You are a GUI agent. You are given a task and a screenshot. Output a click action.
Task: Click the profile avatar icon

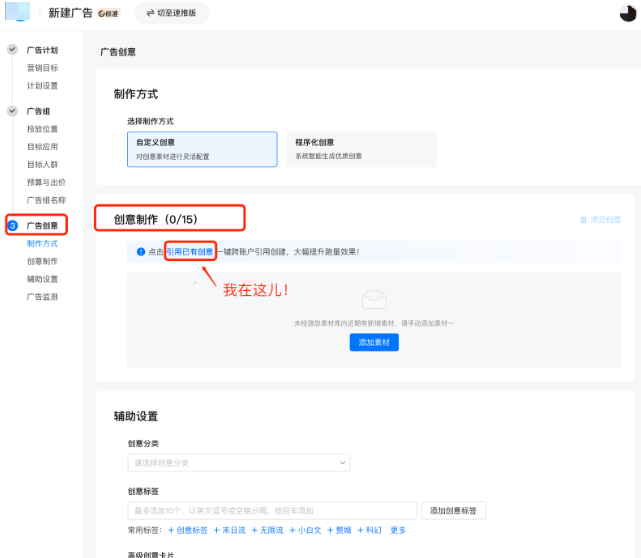[628, 13]
